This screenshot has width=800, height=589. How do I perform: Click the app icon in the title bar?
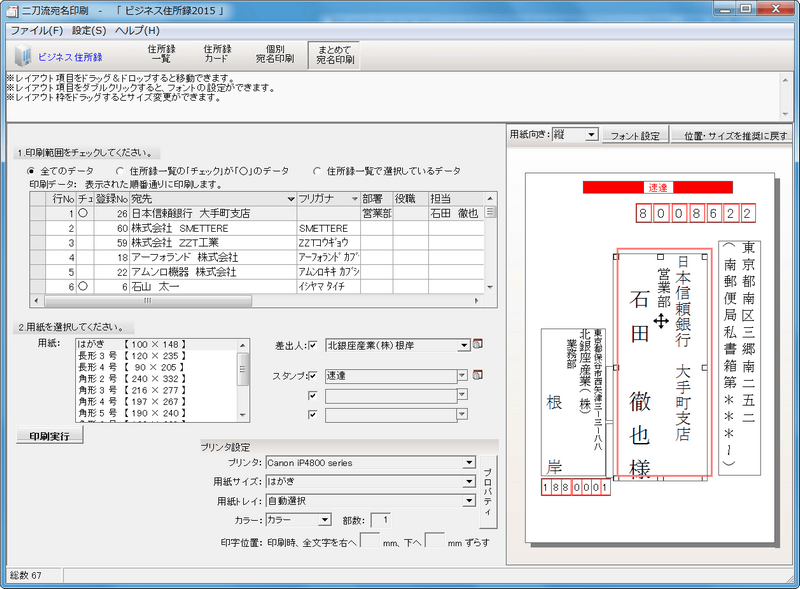point(10,10)
